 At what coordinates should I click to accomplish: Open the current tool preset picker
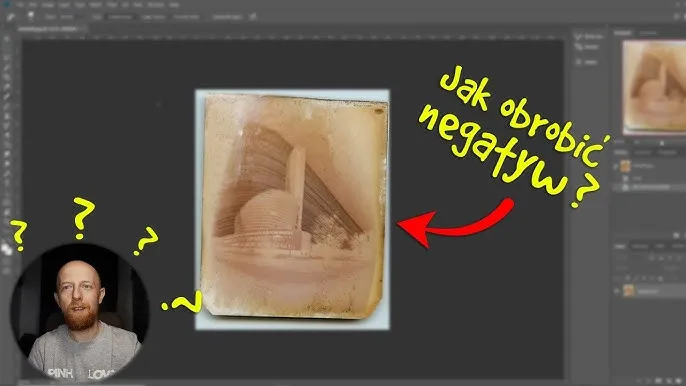11,17
